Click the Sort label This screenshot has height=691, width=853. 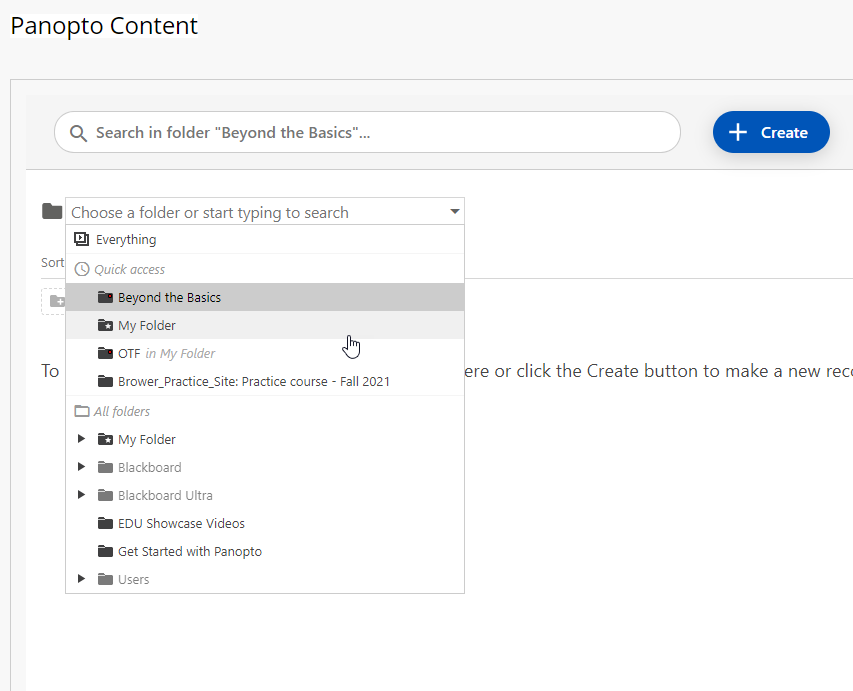click(x=52, y=263)
